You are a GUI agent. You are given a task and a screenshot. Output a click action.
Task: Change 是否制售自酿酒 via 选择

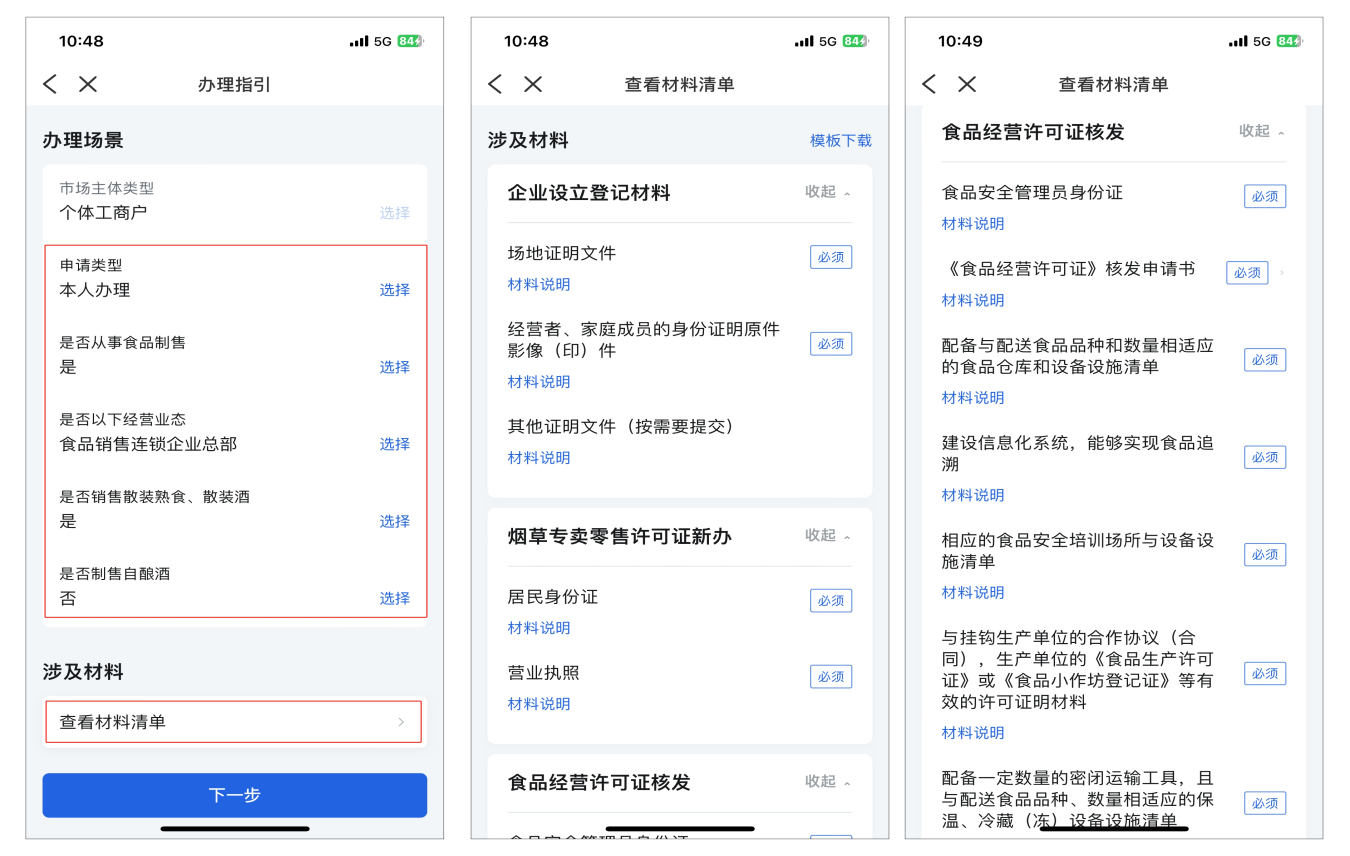tap(394, 598)
